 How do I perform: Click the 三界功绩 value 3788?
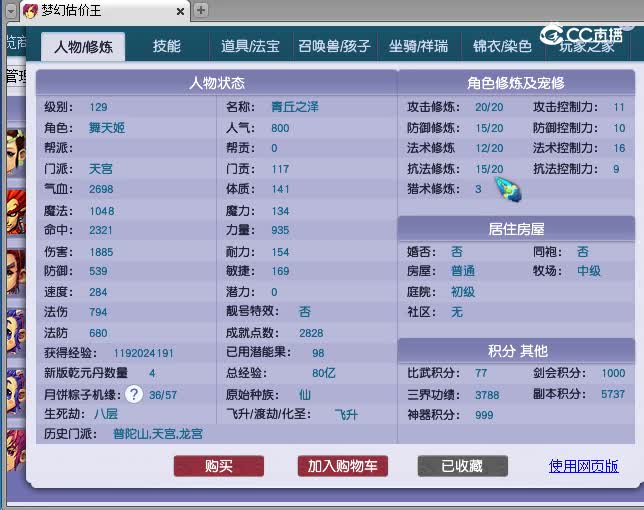487,395
